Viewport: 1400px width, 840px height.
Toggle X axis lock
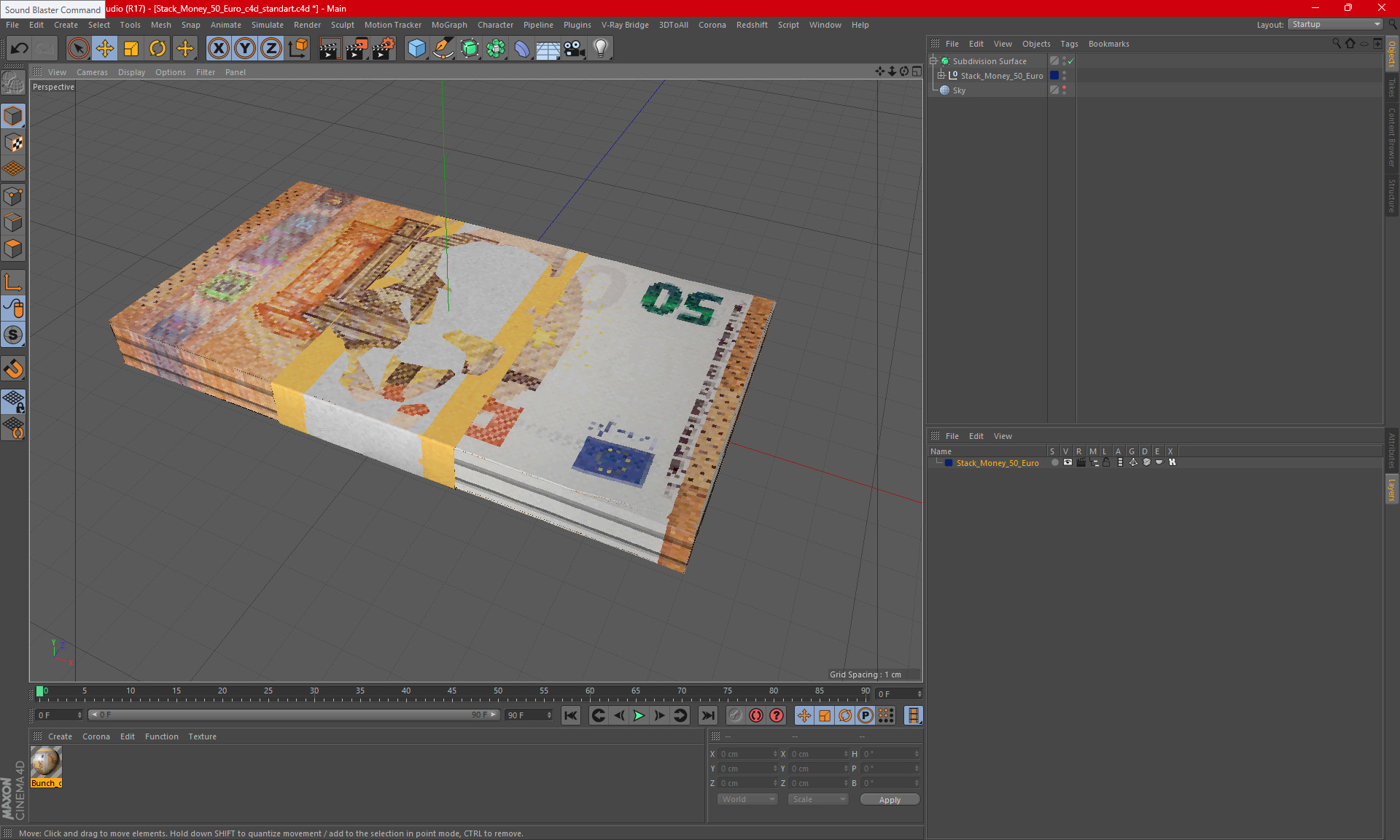pos(218,49)
